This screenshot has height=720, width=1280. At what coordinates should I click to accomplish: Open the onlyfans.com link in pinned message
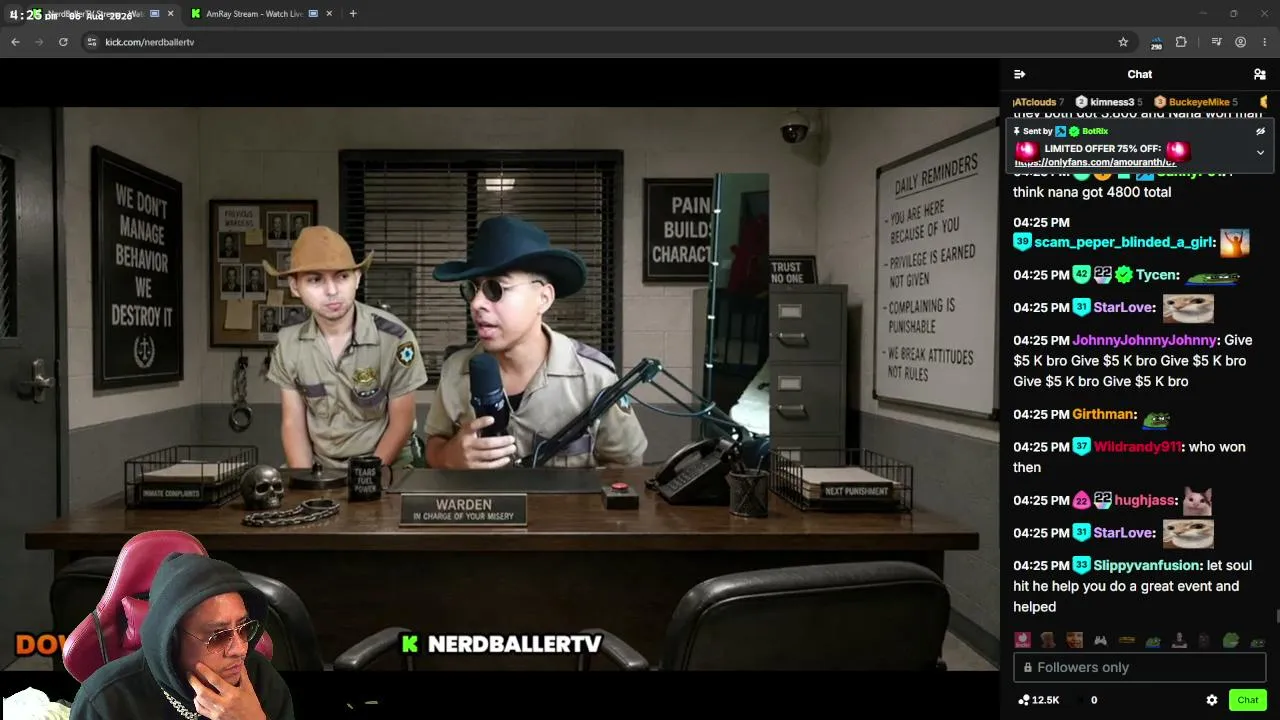(x=1095, y=162)
